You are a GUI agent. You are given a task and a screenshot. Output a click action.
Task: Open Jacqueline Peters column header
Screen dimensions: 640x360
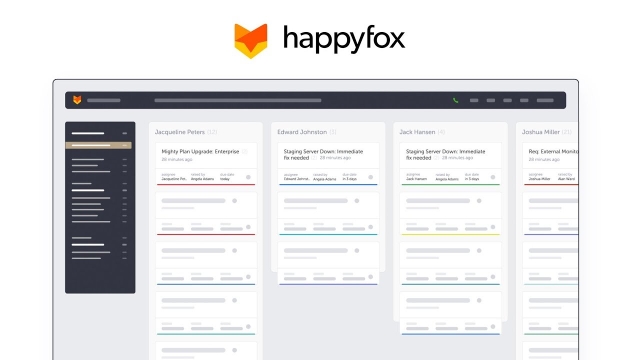pyautogui.click(x=180, y=132)
